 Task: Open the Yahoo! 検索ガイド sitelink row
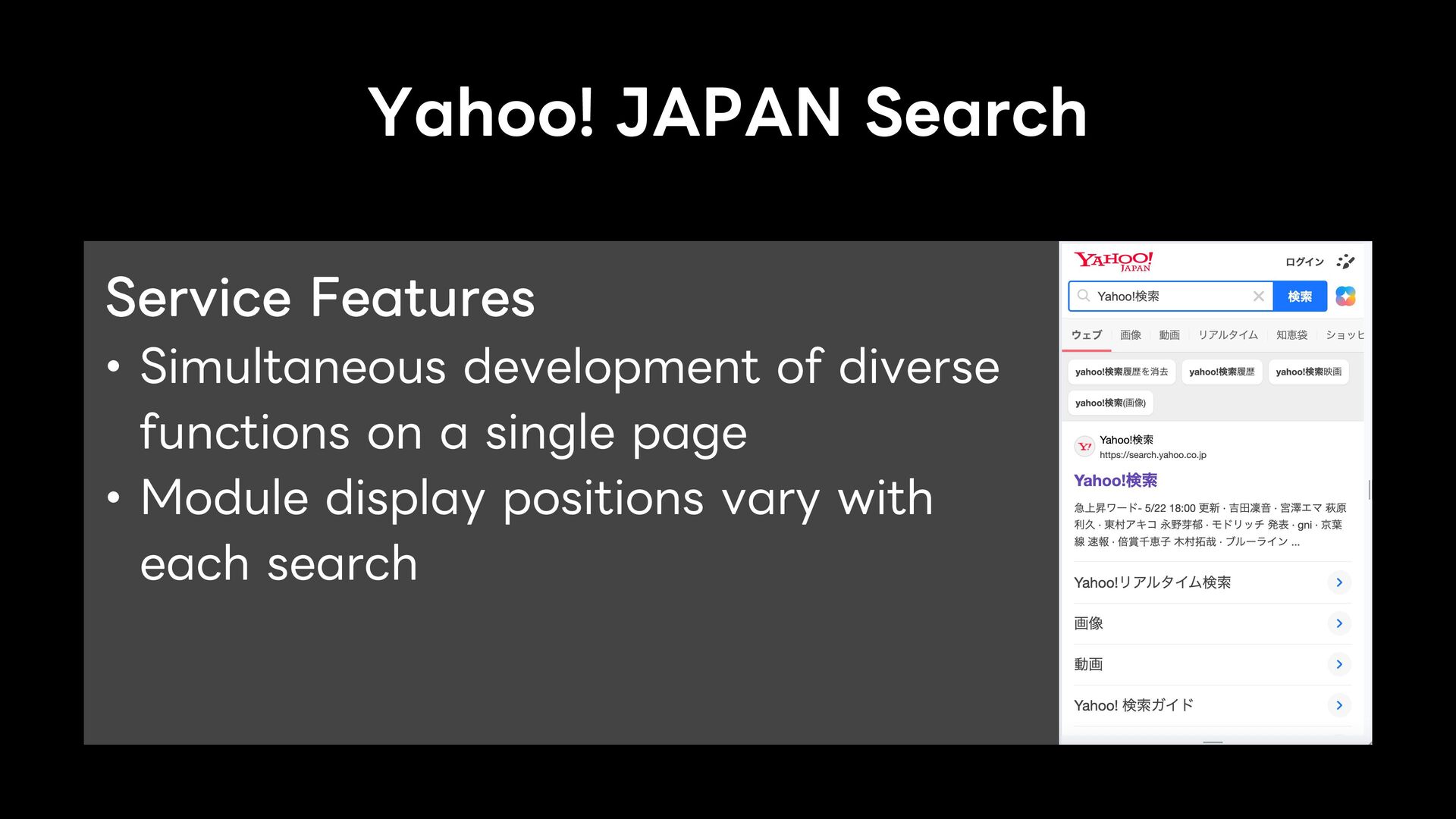coord(1212,705)
